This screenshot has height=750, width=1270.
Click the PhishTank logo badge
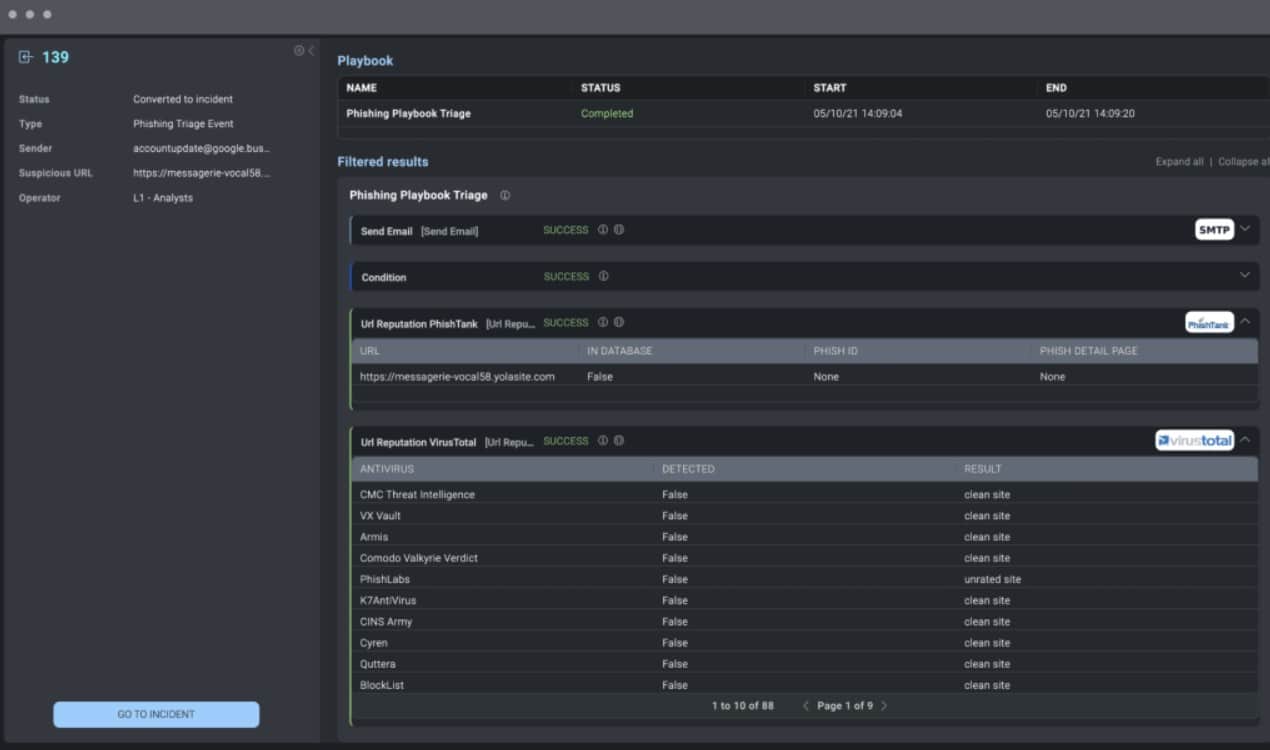pyautogui.click(x=1210, y=322)
